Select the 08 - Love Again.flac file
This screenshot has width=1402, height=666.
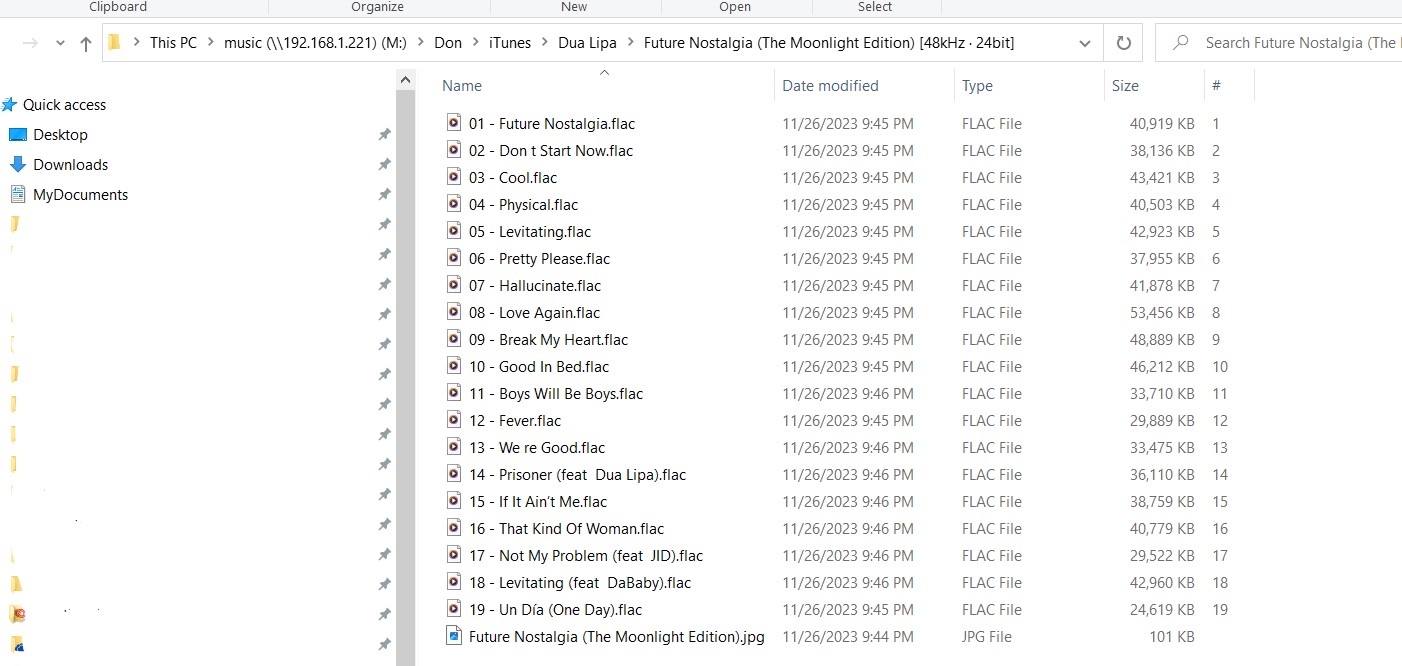(534, 313)
